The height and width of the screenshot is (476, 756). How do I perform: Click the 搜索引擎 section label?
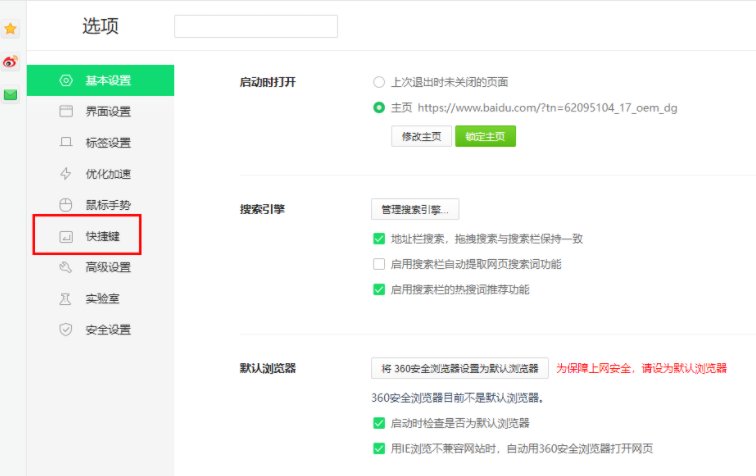(262, 209)
